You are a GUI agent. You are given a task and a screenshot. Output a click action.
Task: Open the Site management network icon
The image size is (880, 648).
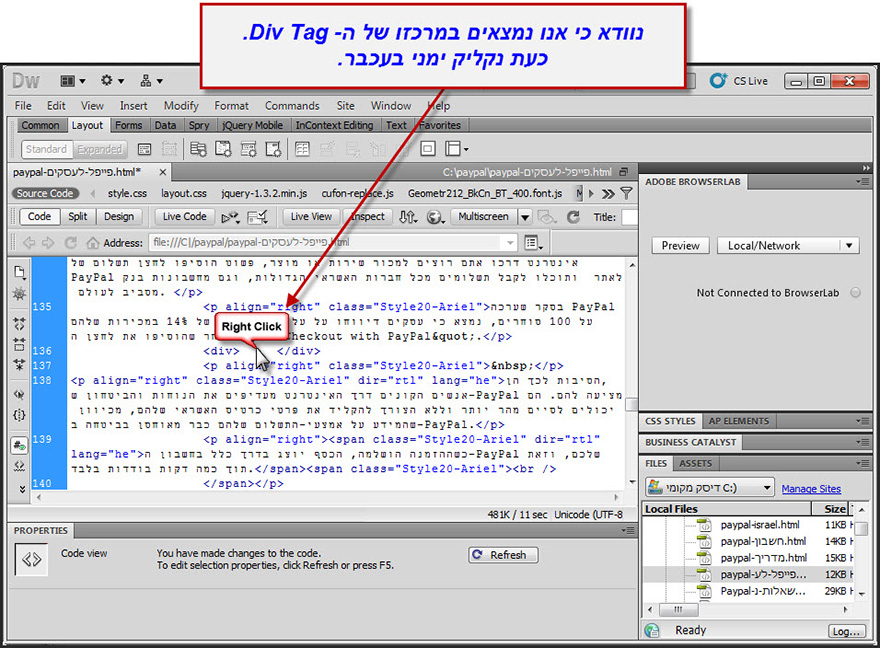150,81
